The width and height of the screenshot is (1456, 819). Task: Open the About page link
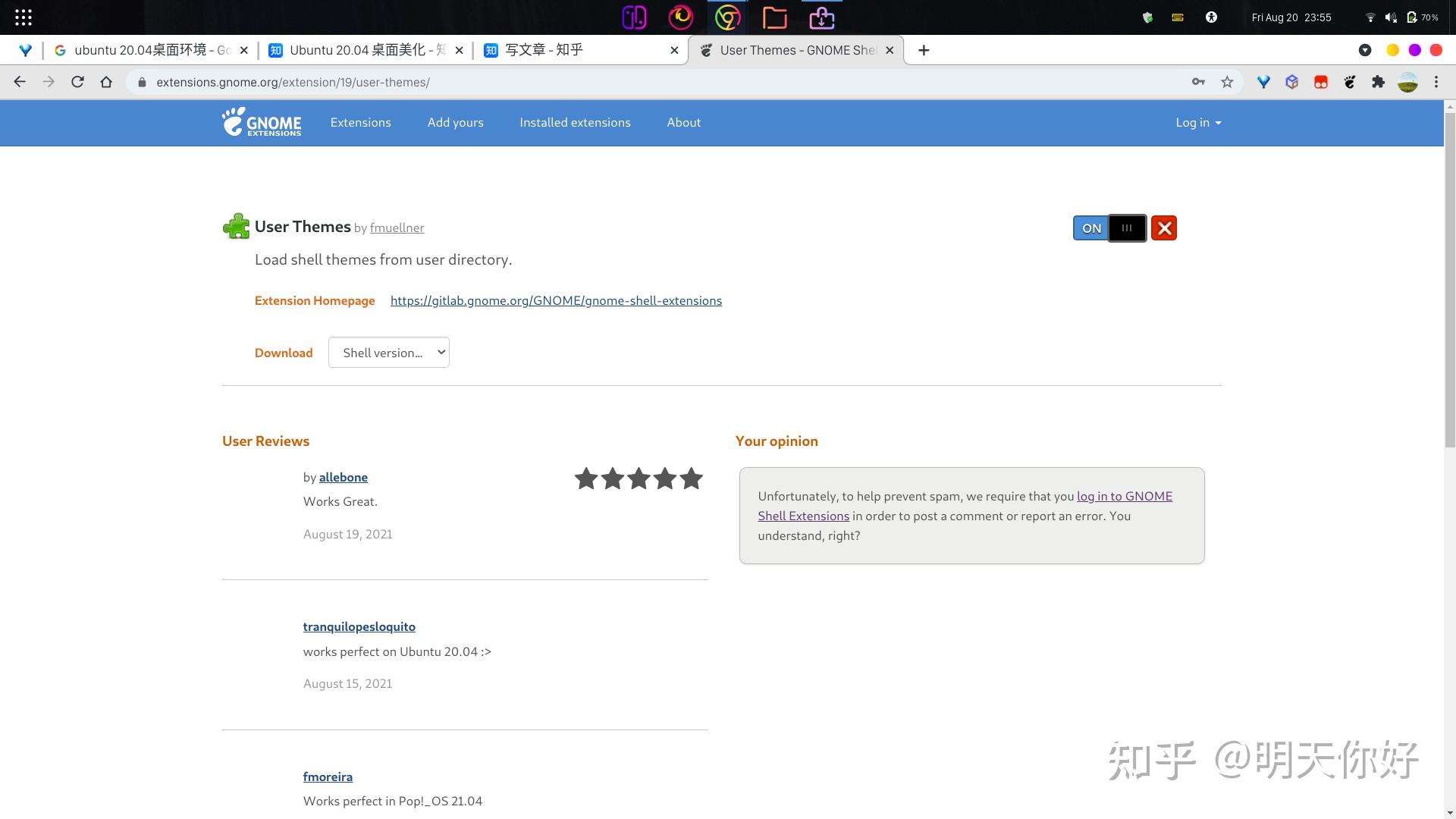coord(684,122)
